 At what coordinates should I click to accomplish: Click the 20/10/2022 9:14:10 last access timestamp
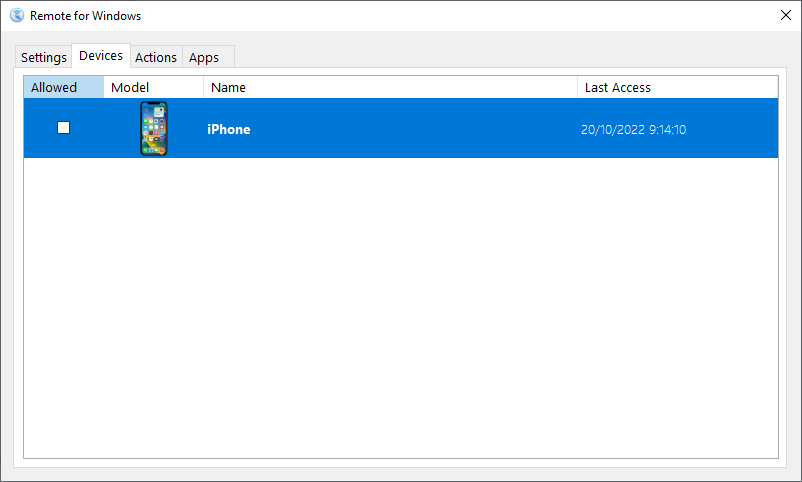tap(633, 129)
